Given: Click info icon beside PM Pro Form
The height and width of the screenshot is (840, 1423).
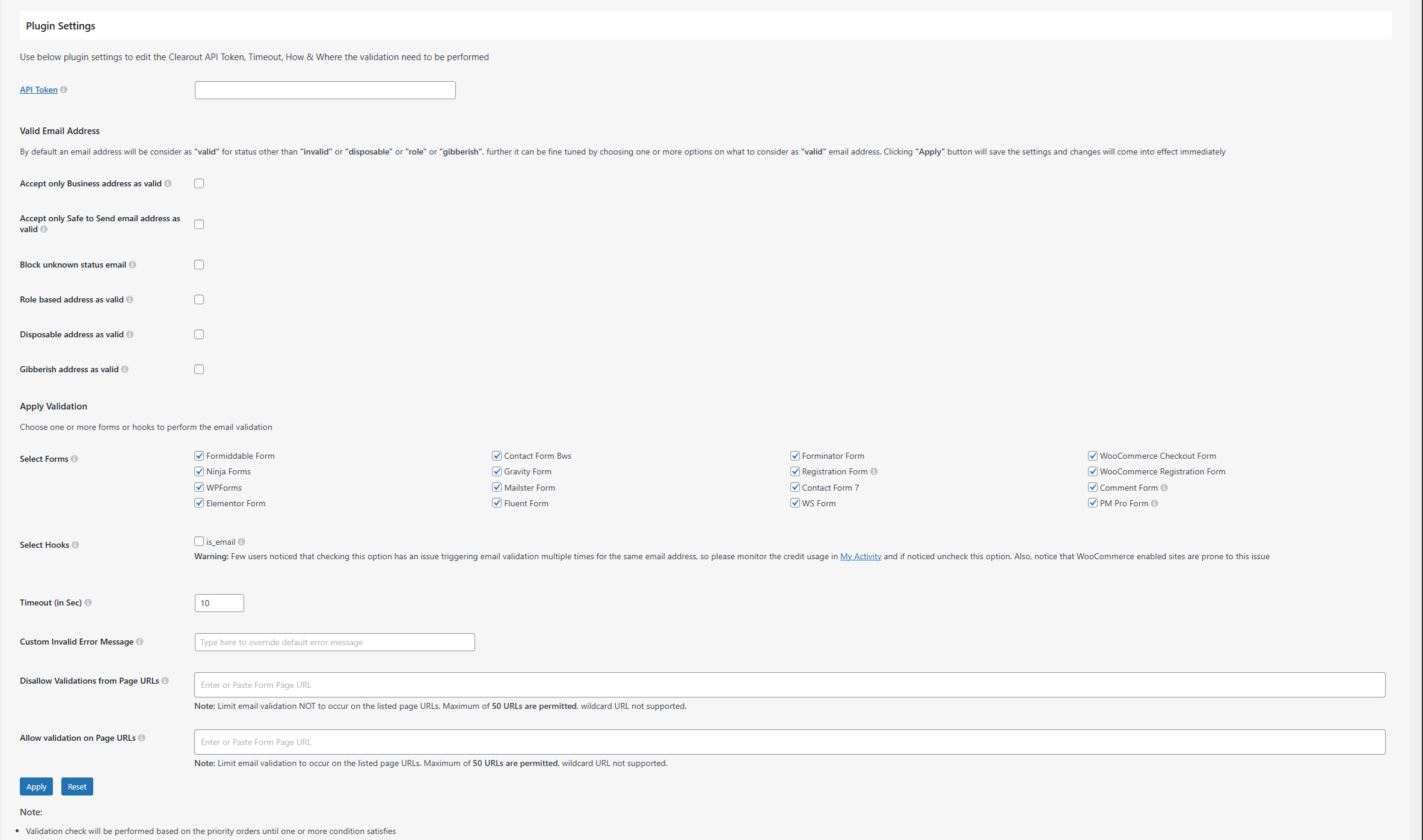Looking at the screenshot, I should (x=1154, y=503).
